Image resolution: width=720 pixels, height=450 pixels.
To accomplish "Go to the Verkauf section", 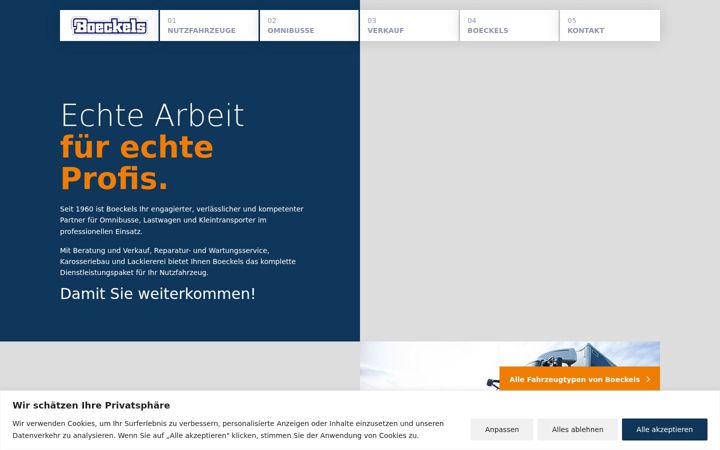I will (409, 26).
